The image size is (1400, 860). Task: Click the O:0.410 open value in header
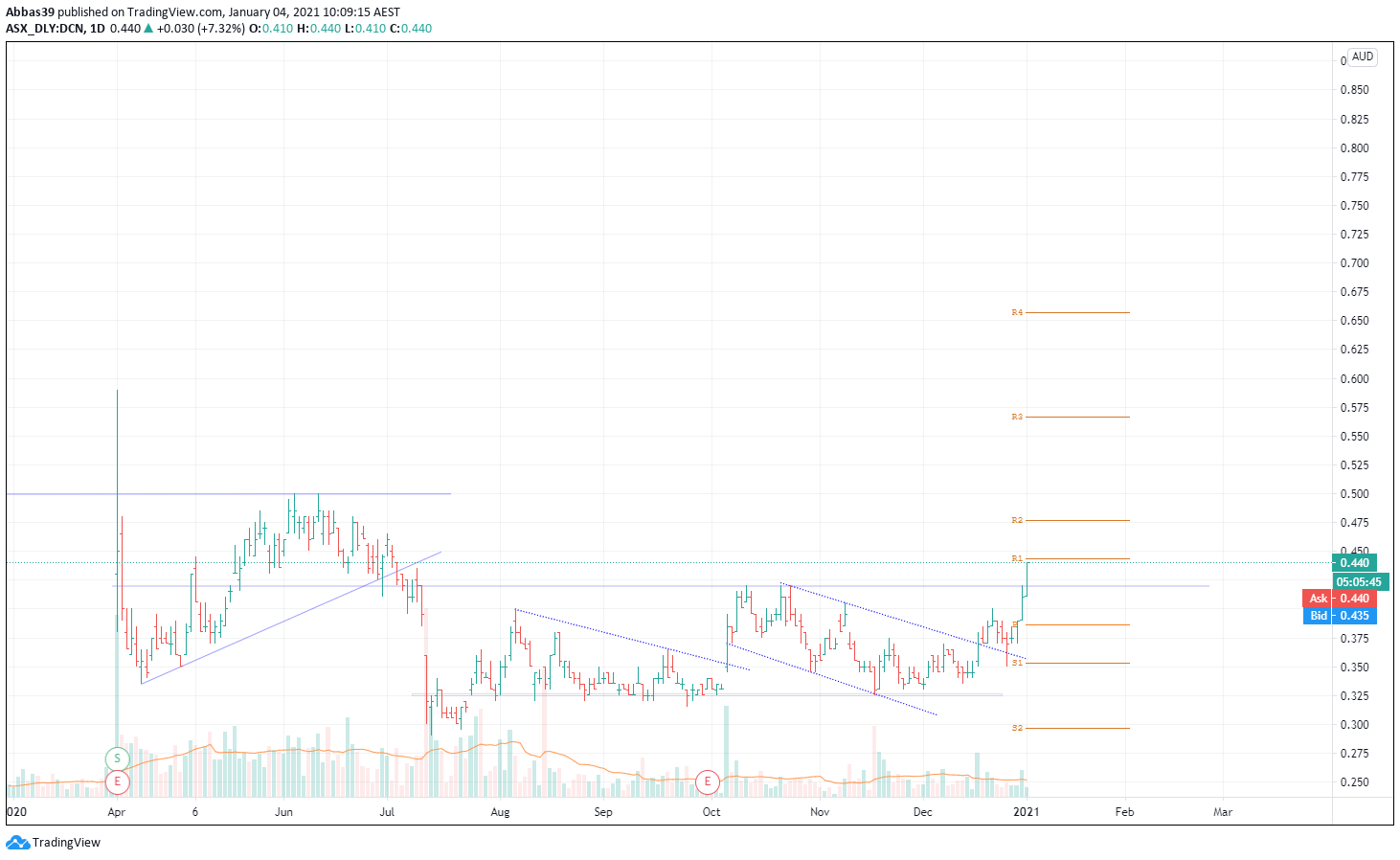(x=272, y=29)
